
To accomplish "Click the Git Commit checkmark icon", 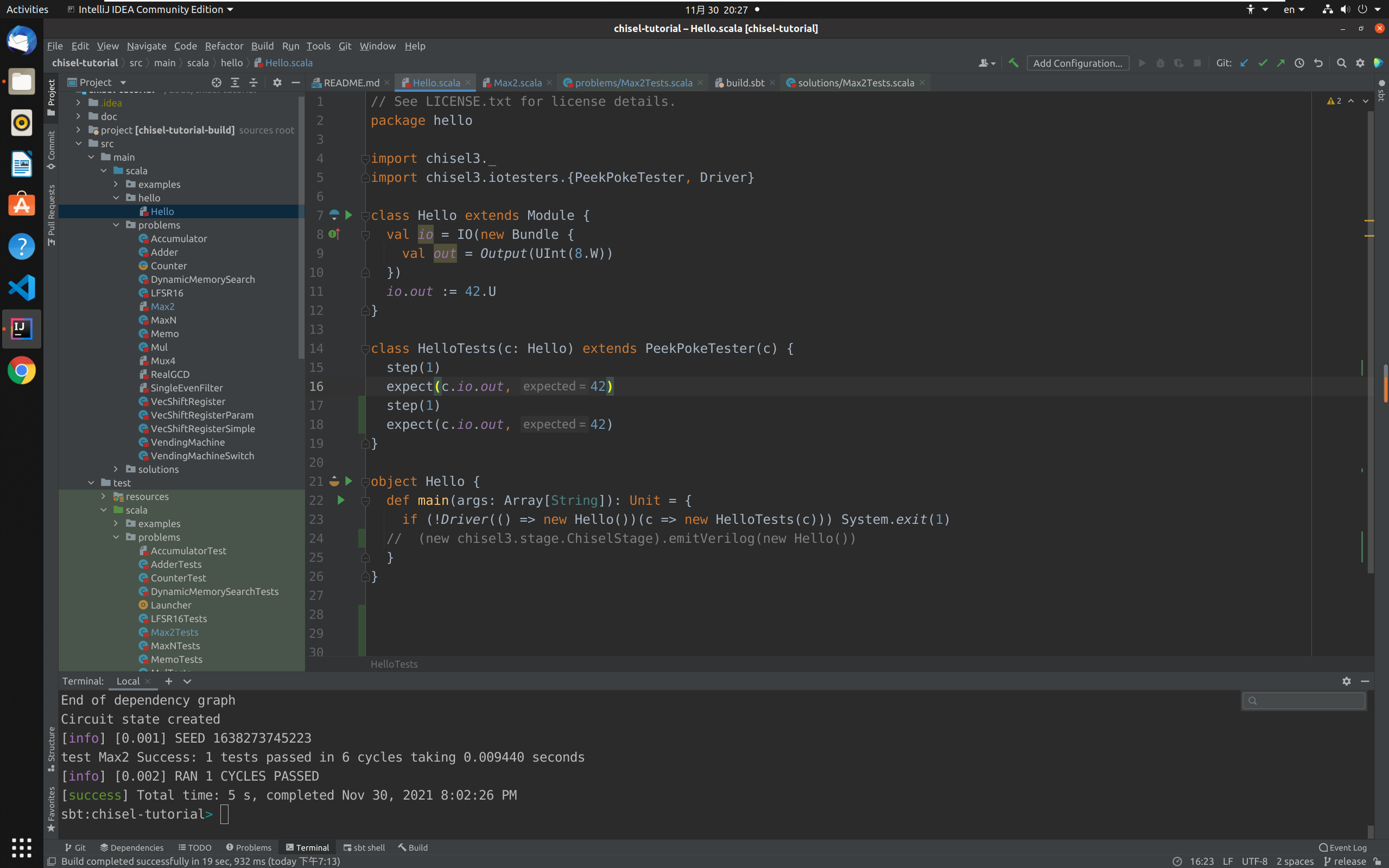I will click(x=1262, y=63).
